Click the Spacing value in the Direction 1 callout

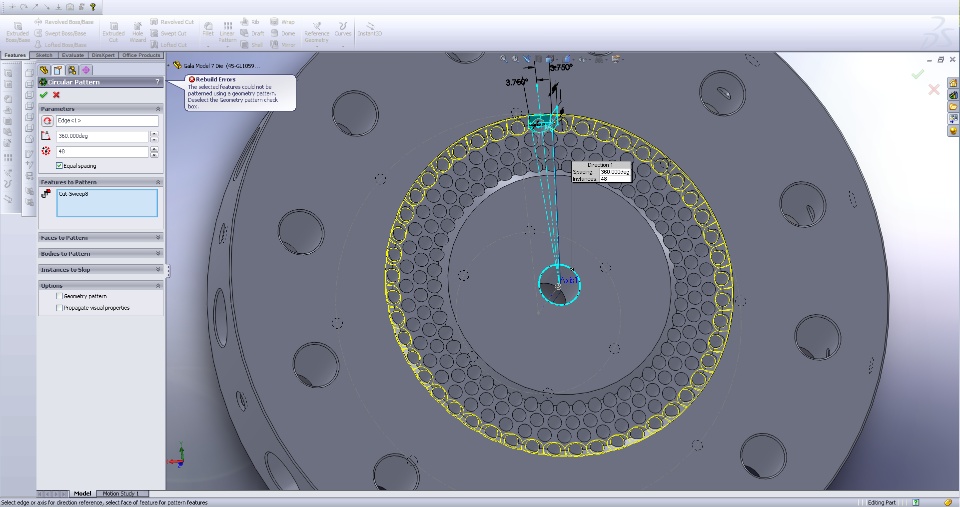point(614,172)
